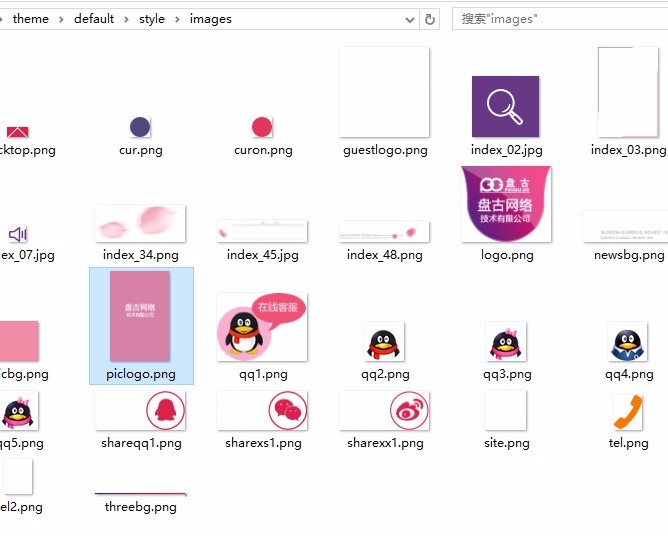Click the tel.png file name label

(x=628, y=443)
